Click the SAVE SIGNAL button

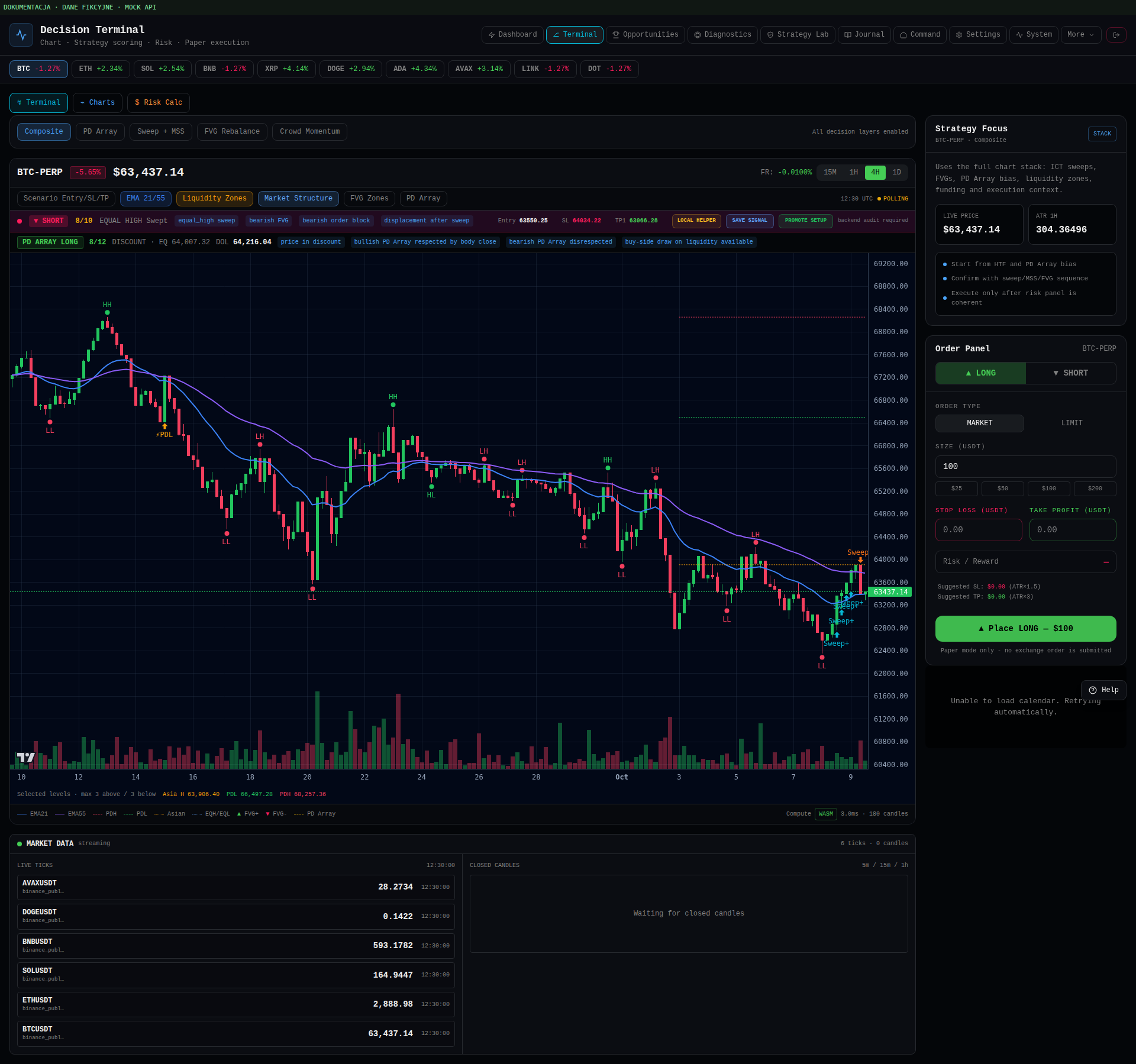tap(750, 221)
